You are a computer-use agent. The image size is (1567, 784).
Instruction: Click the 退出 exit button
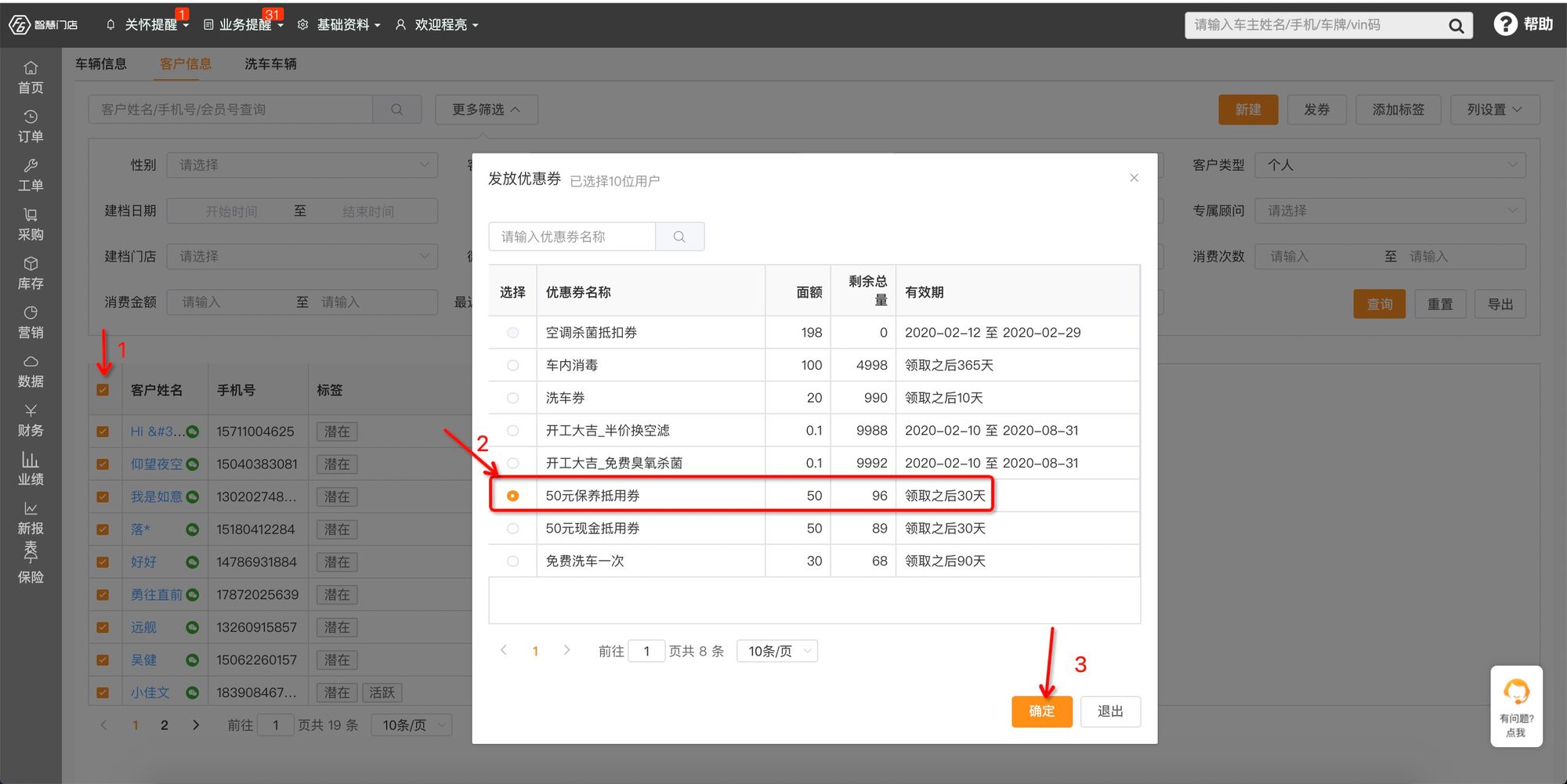point(1110,711)
